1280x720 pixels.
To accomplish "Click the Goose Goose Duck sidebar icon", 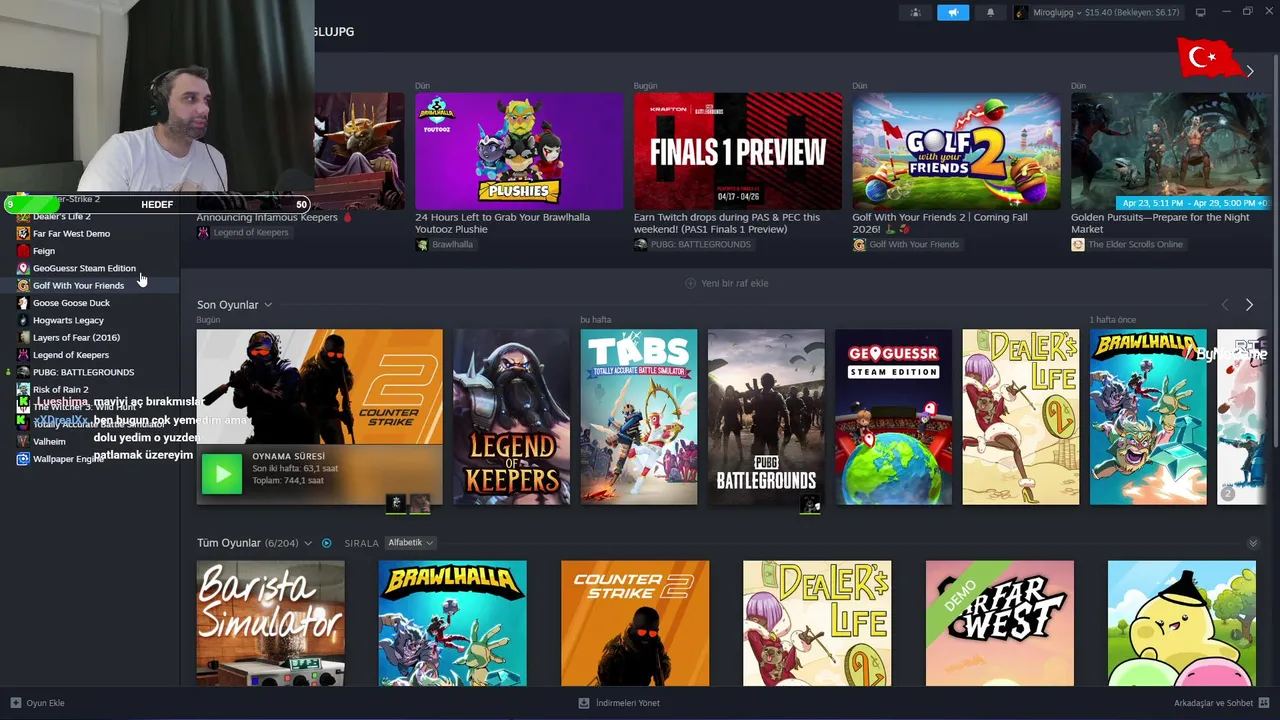I will 23,303.
